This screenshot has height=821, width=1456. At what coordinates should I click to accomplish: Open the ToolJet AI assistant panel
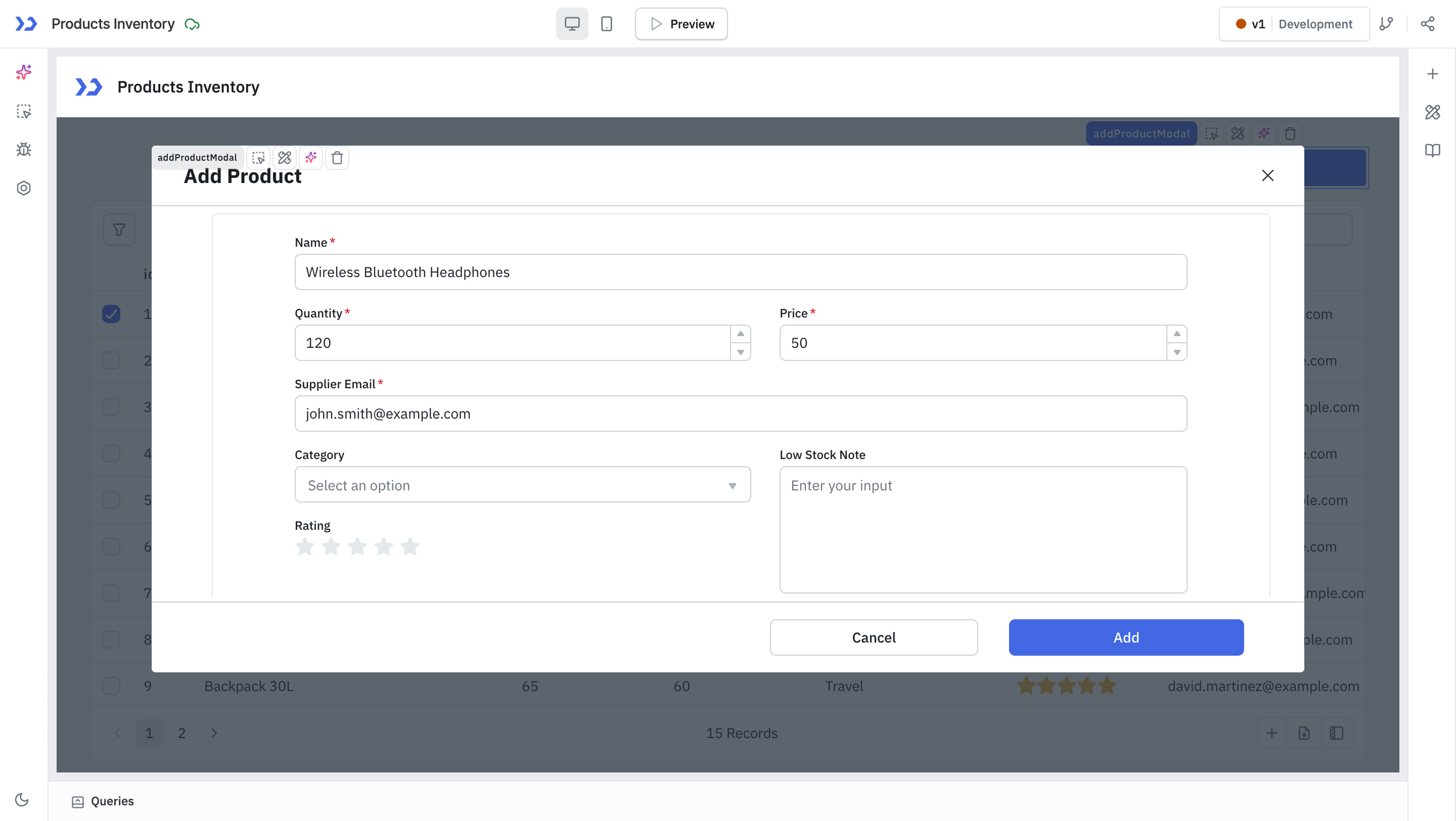tap(24, 72)
